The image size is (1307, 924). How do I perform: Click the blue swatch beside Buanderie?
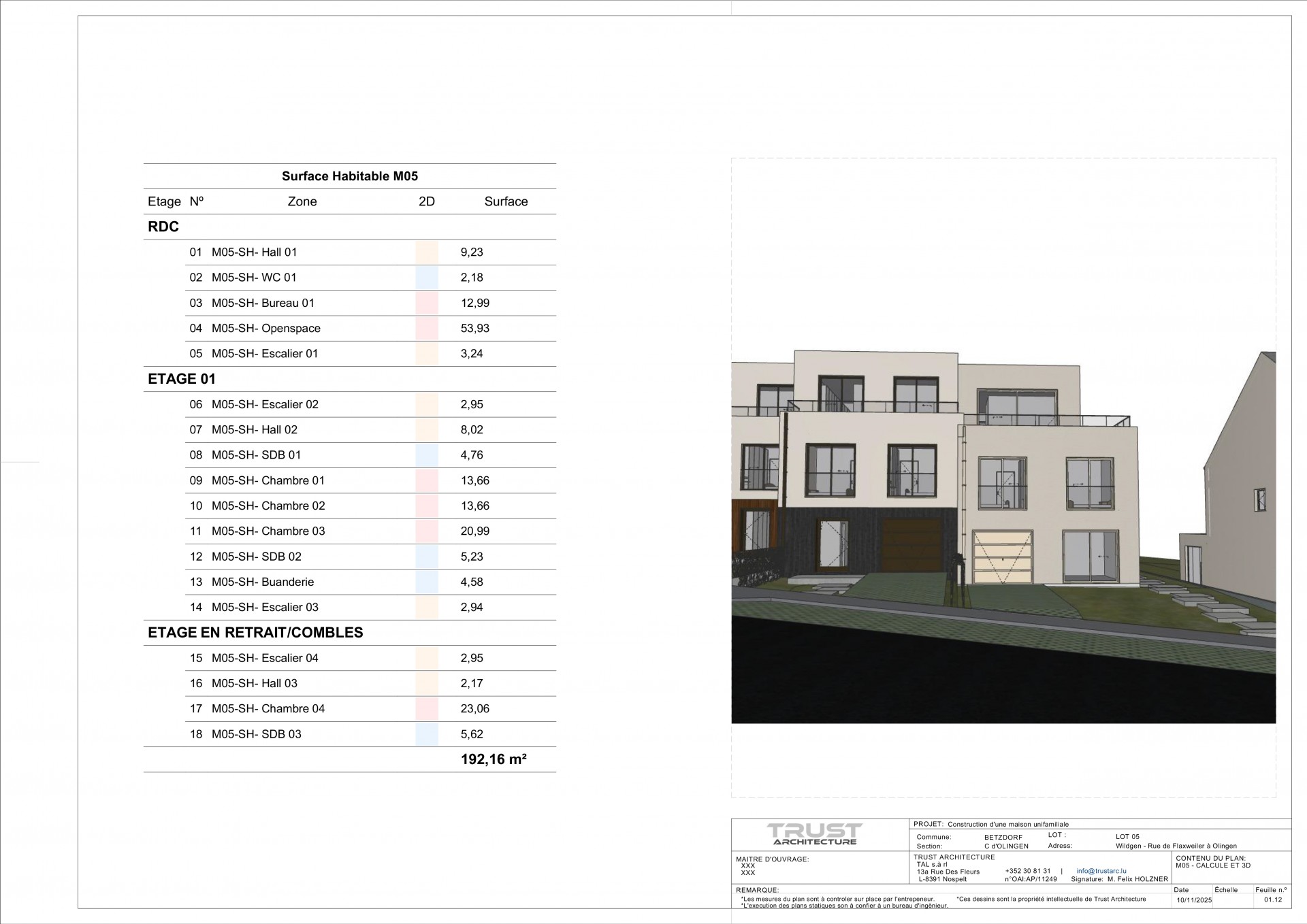point(427,582)
